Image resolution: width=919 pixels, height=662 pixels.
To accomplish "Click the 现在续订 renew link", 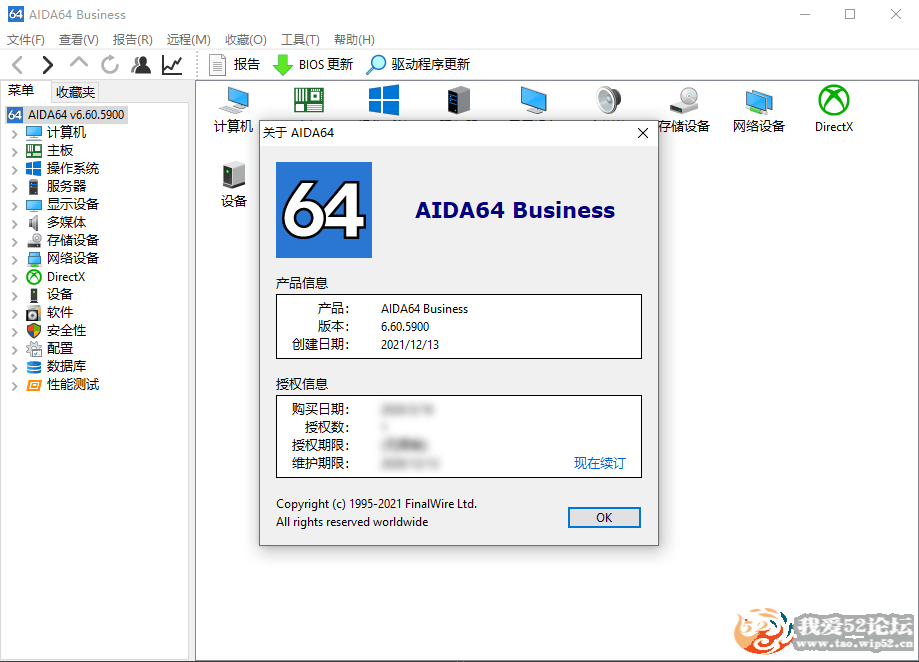I will 600,463.
